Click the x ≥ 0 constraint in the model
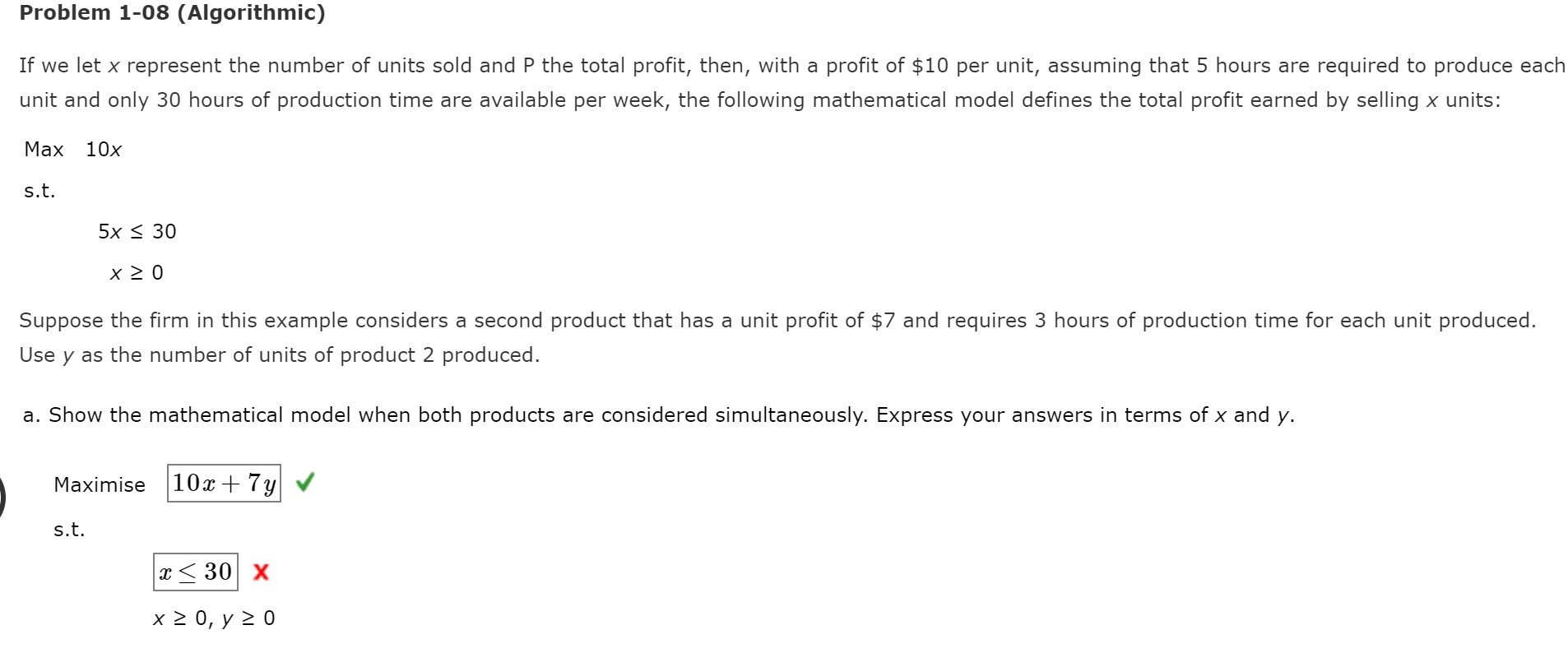Viewport: 1568px width, 653px height. (x=137, y=272)
